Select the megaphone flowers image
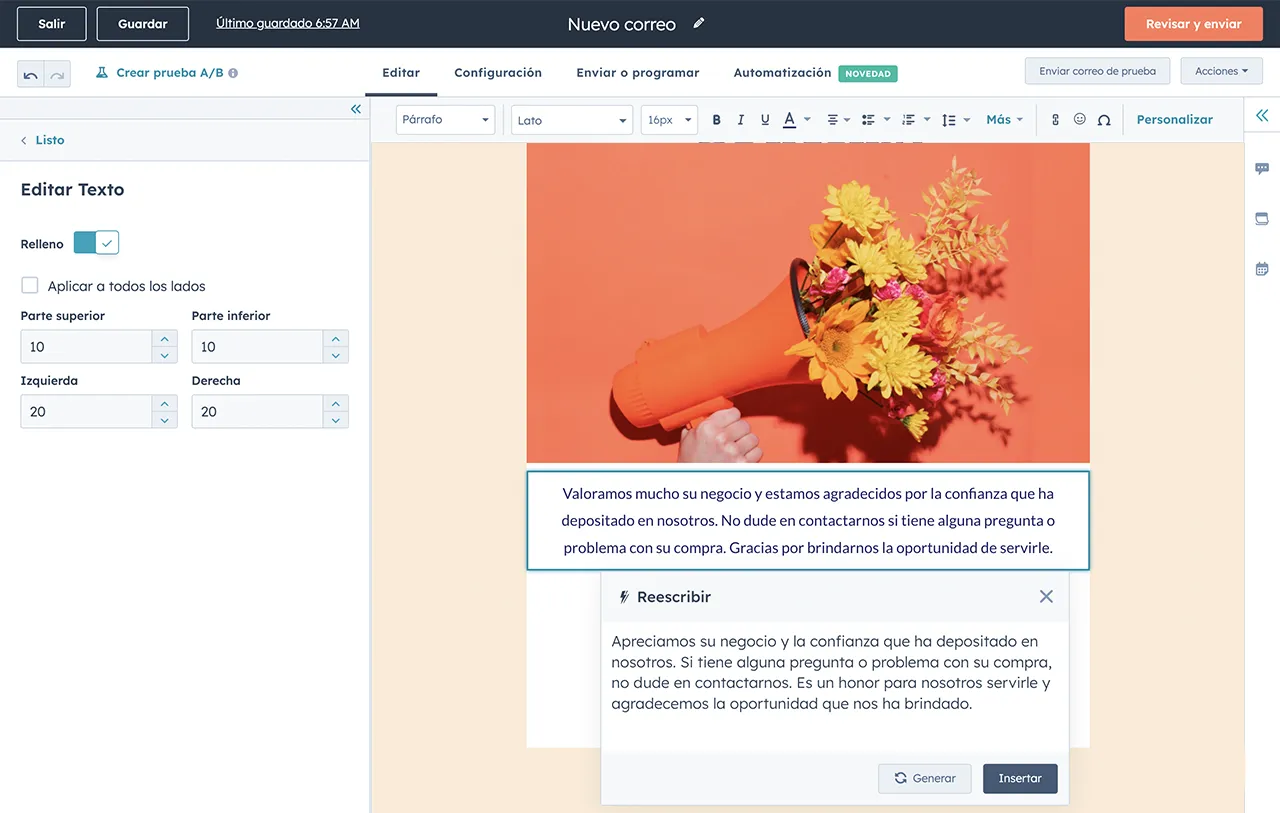Screen dimensions: 1280x813 808,302
